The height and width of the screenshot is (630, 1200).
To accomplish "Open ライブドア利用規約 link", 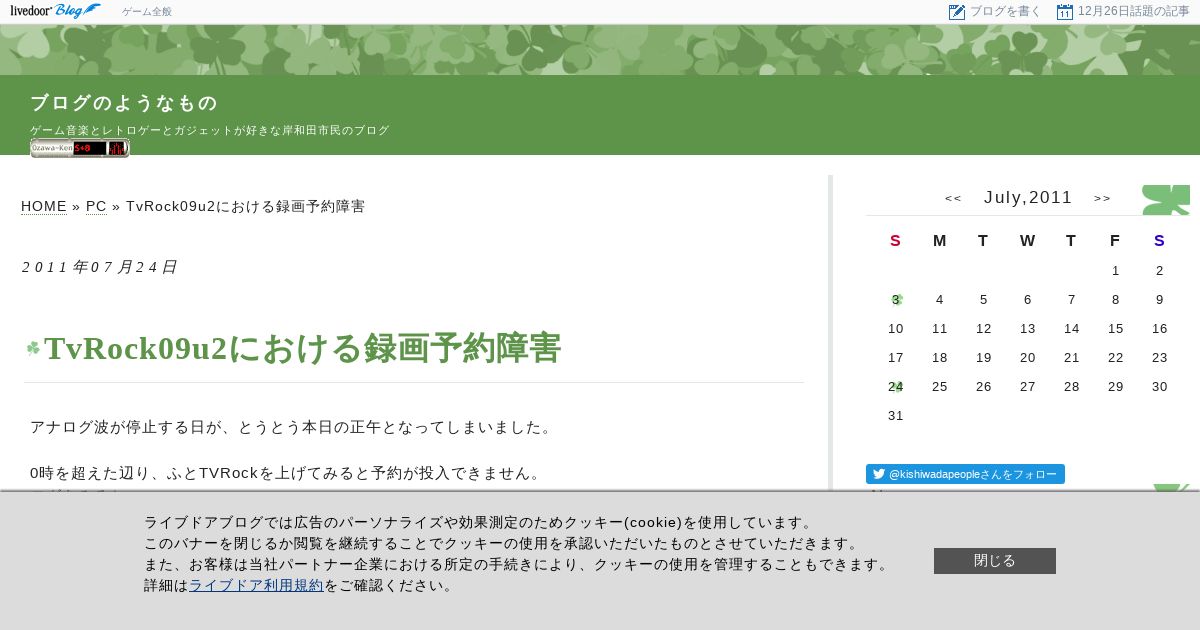I will 256,586.
